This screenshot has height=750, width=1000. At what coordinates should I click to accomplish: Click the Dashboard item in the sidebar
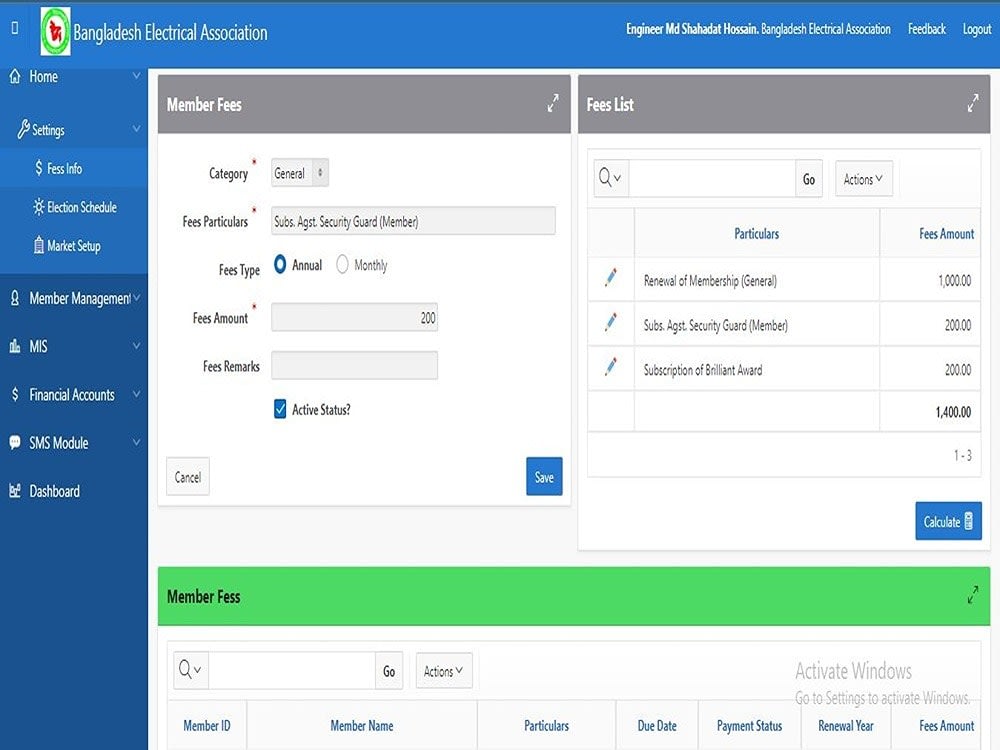54,491
